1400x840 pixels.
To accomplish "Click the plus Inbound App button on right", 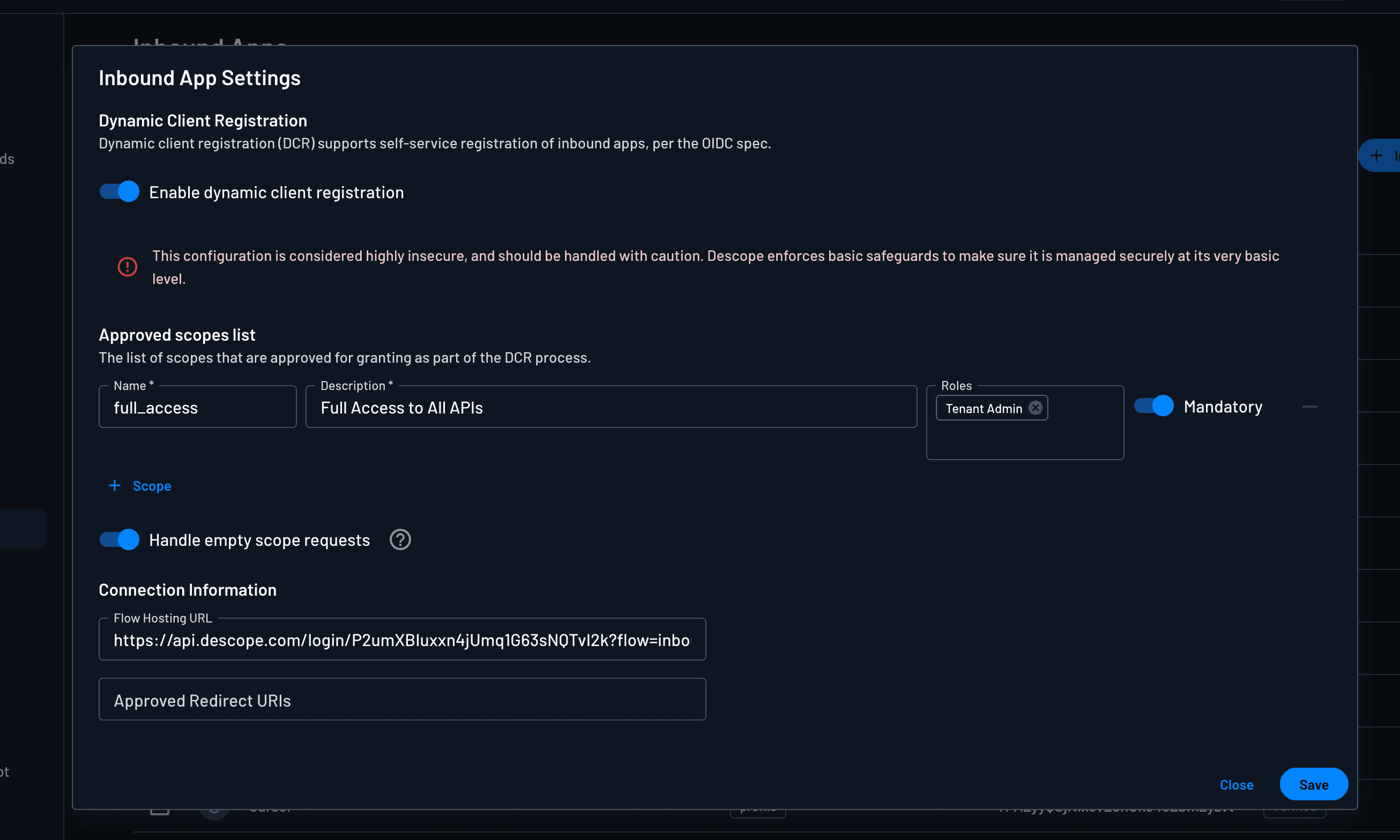I will pos(1377,155).
